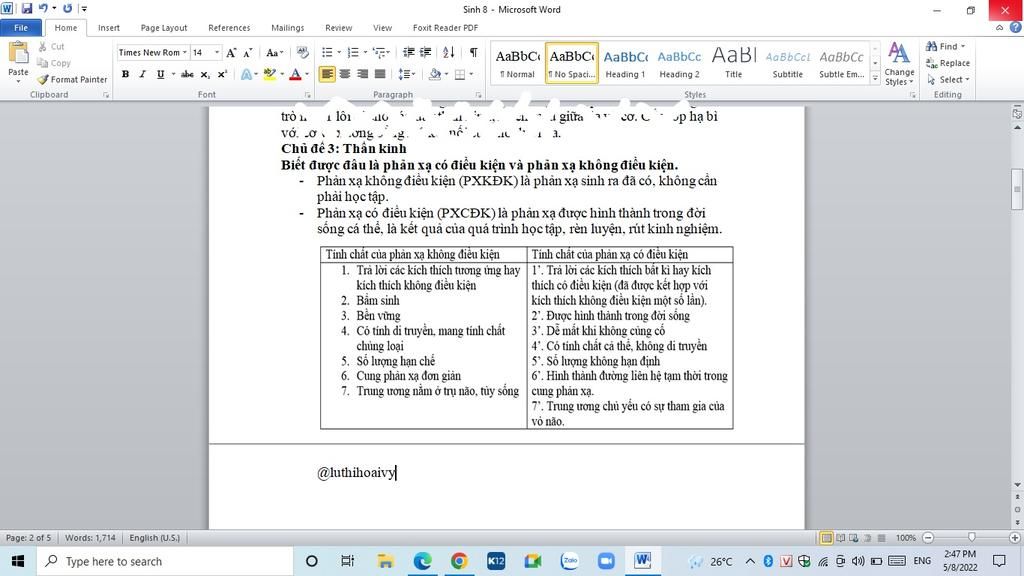Open the Select dropdown in Editing group
1024x576 pixels.
[948, 79]
